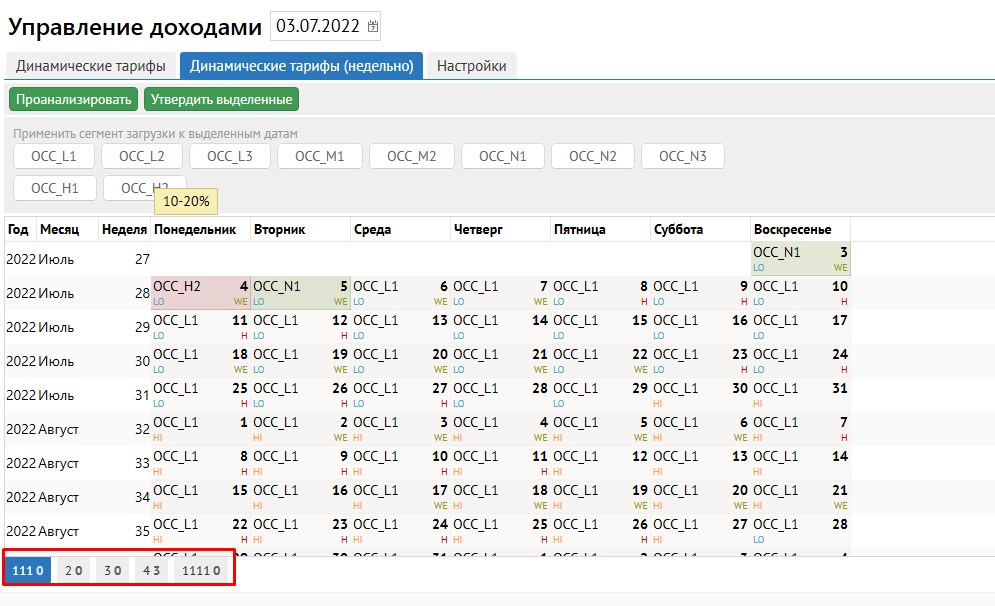Go to pagination page labeled 2 0

point(73,570)
